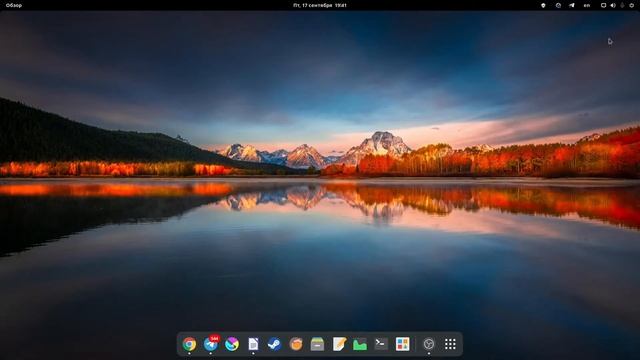640x360 pixels.
Task: Show all applications grid
Action: pos(450,344)
